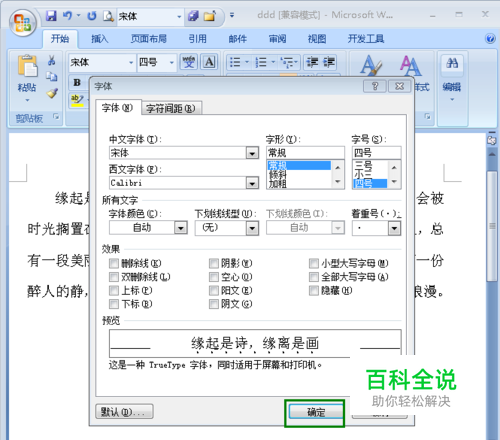
Task: Select the Format Painter brush
Action: click(x=52, y=93)
